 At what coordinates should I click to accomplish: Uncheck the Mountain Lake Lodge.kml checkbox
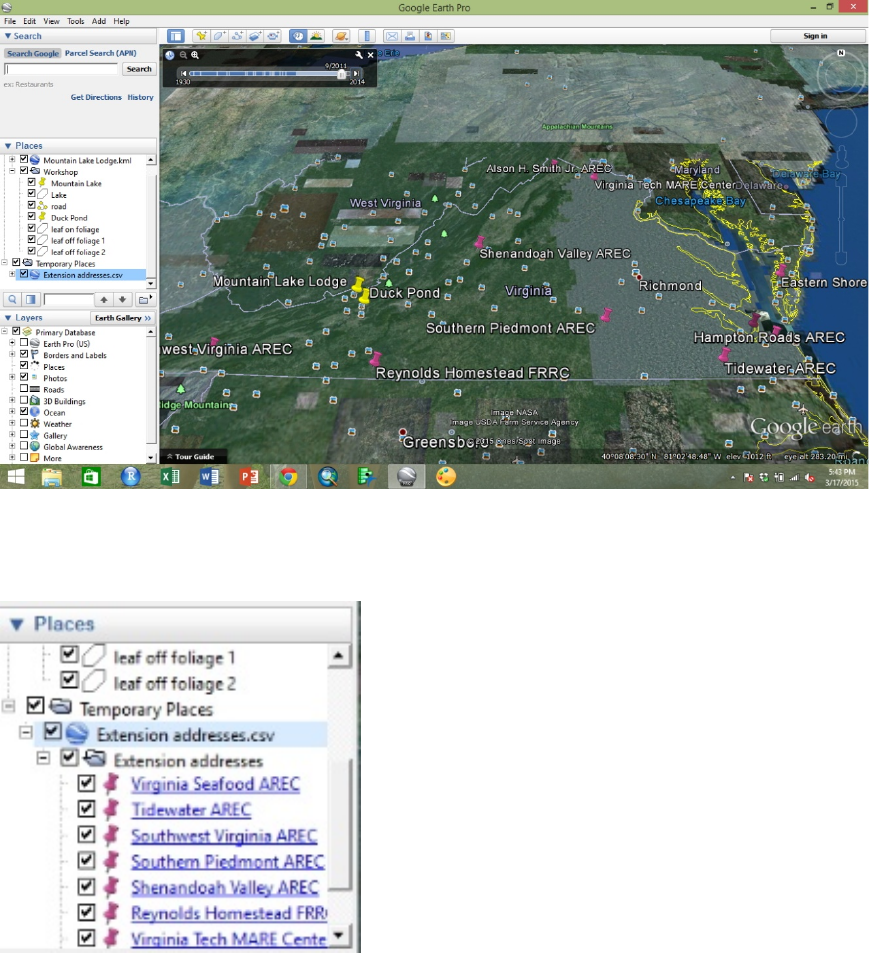(24, 159)
